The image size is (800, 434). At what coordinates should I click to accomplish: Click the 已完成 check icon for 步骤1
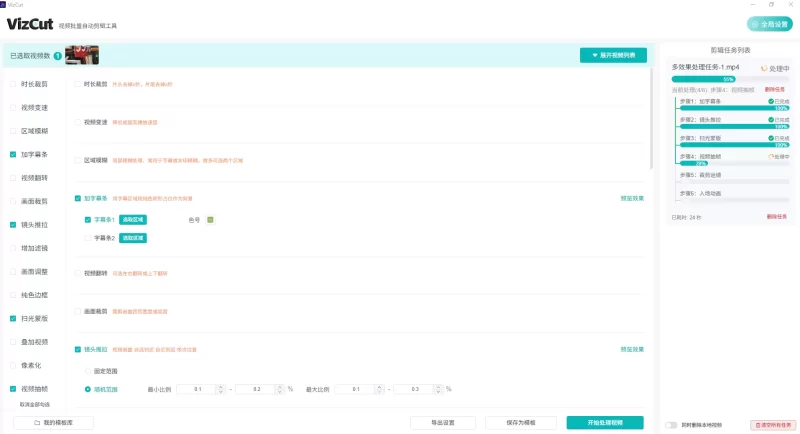pyautogui.click(x=771, y=101)
